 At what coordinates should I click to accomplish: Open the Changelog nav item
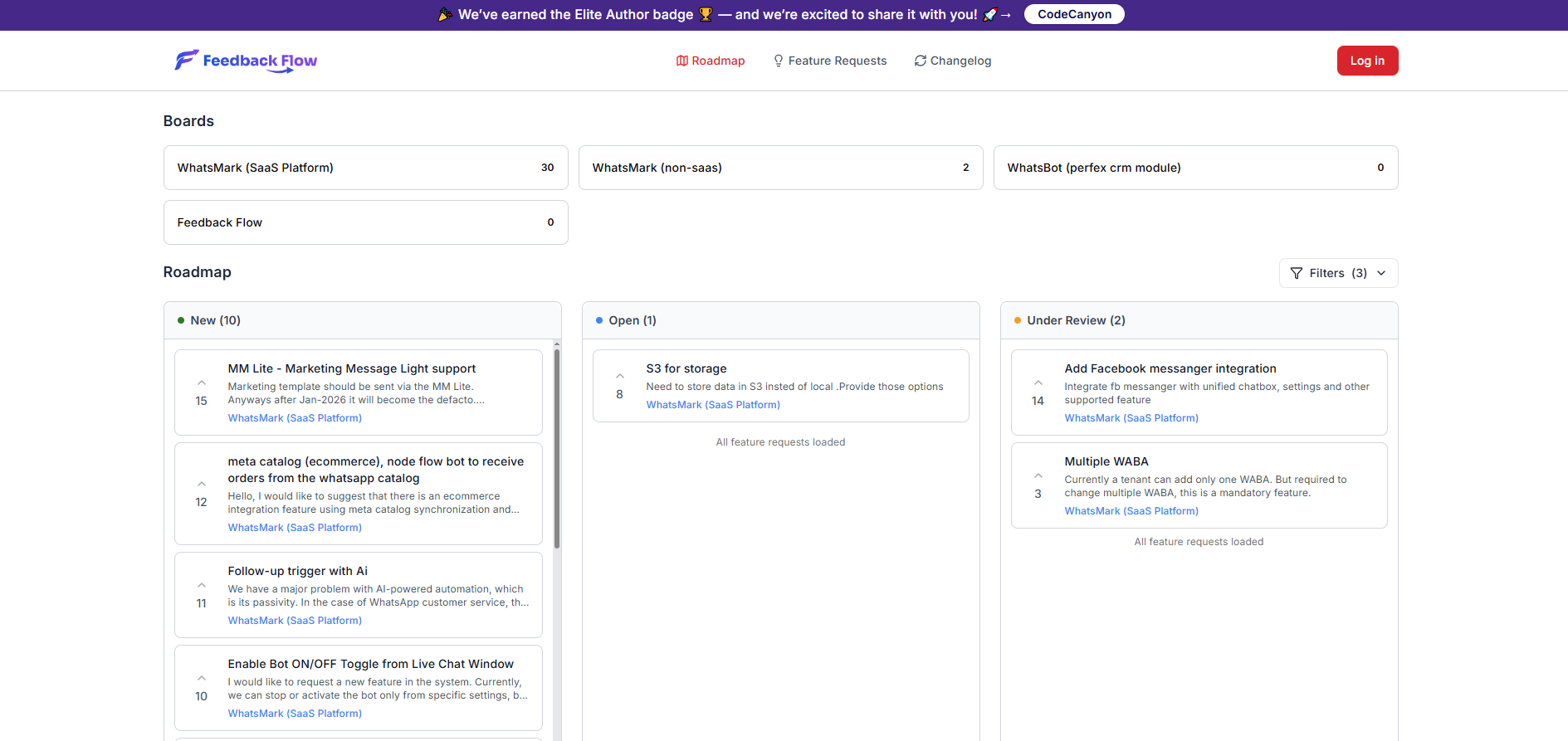pyautogui.click(x=953, y=61)
